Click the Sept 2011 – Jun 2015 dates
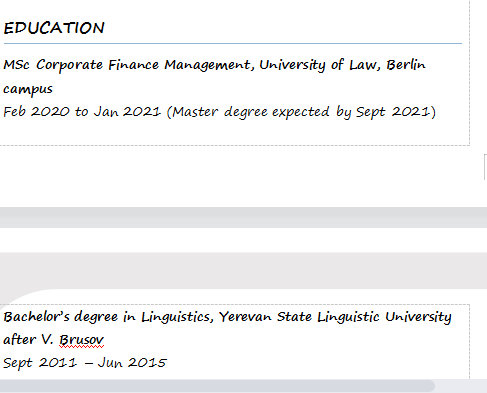 85,363
